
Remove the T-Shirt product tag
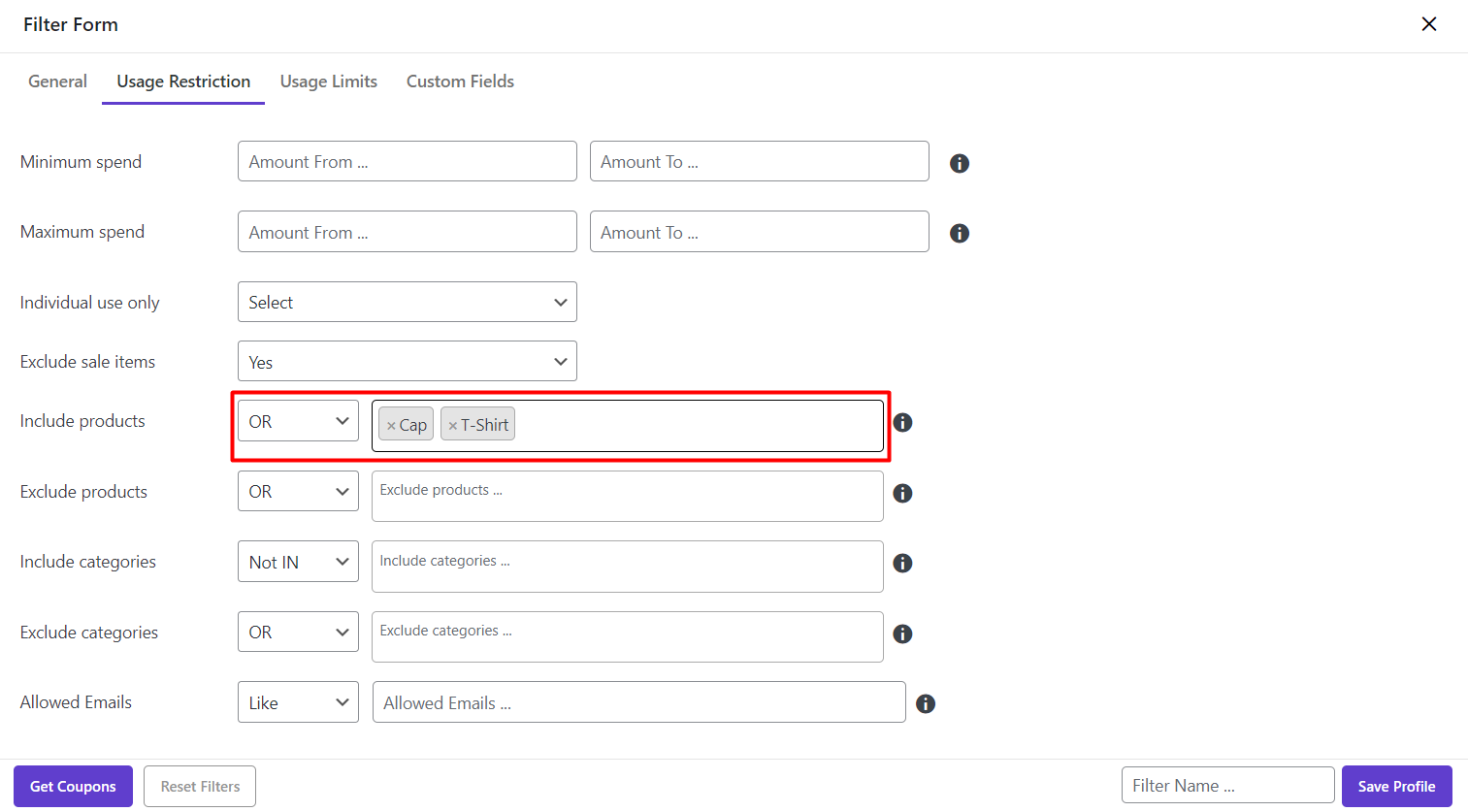[x=452, y=426]
